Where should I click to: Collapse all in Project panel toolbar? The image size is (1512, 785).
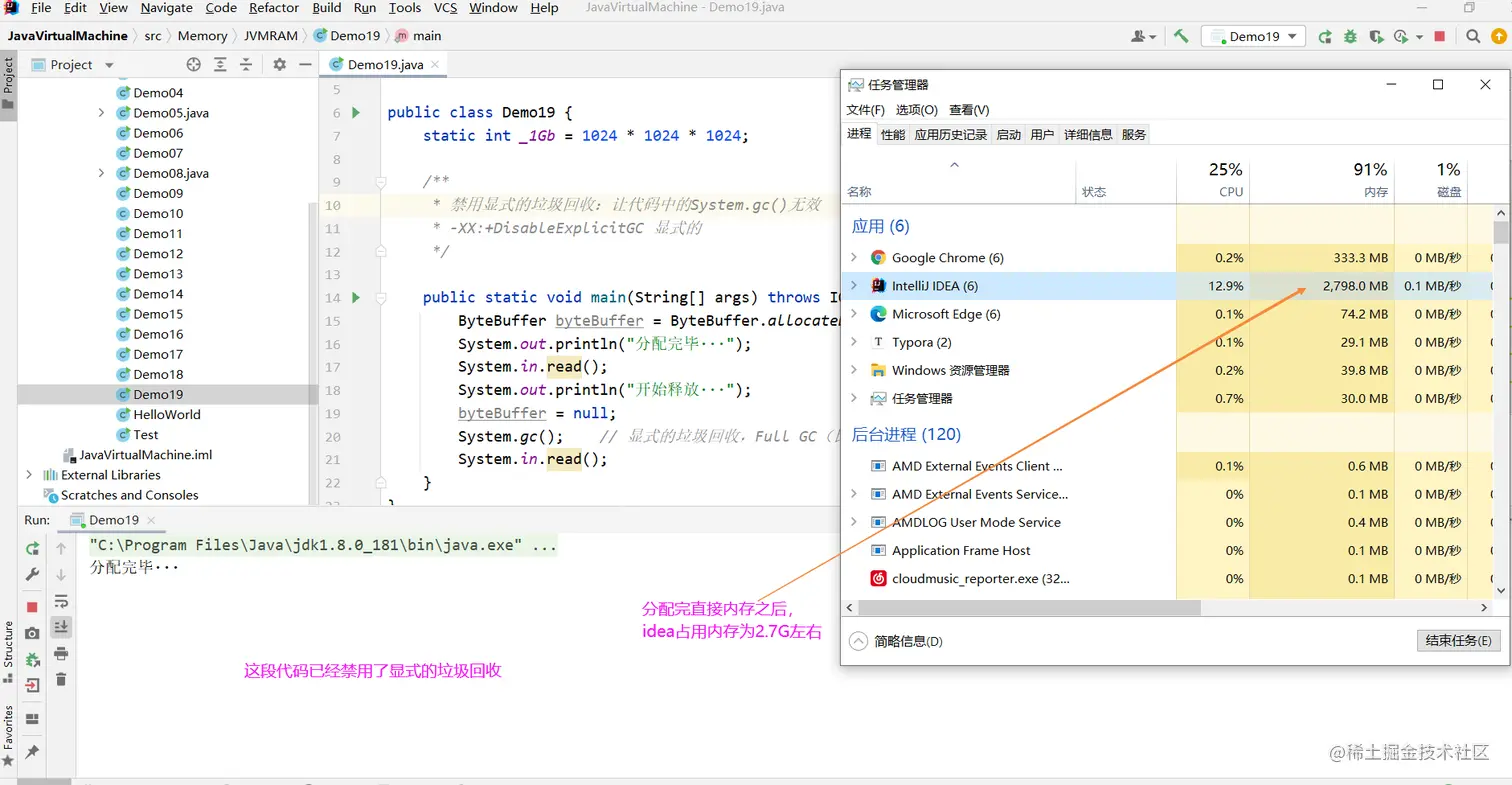[246, 64]
